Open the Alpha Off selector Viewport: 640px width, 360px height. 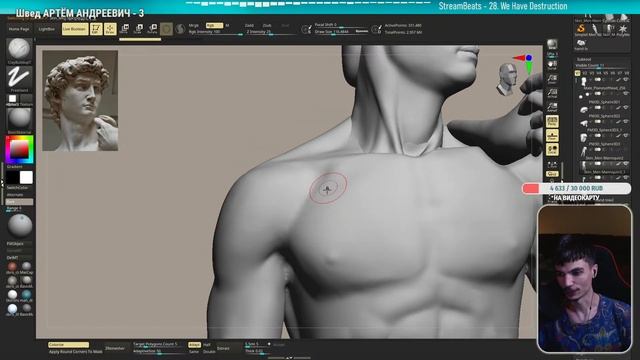tap(13, 99)
